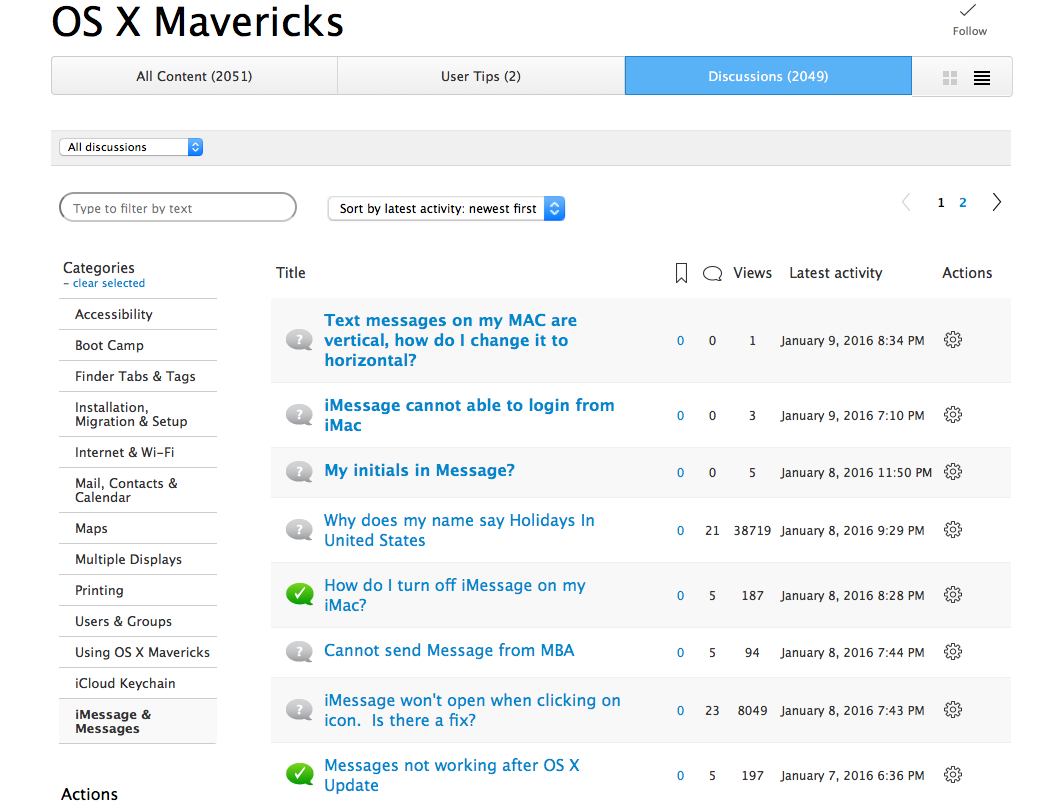The width and height of the screenshot is (1048, 801).
Task: Open 'Cannot send Message from MBA' thread
Action: [x=449, y=651]
